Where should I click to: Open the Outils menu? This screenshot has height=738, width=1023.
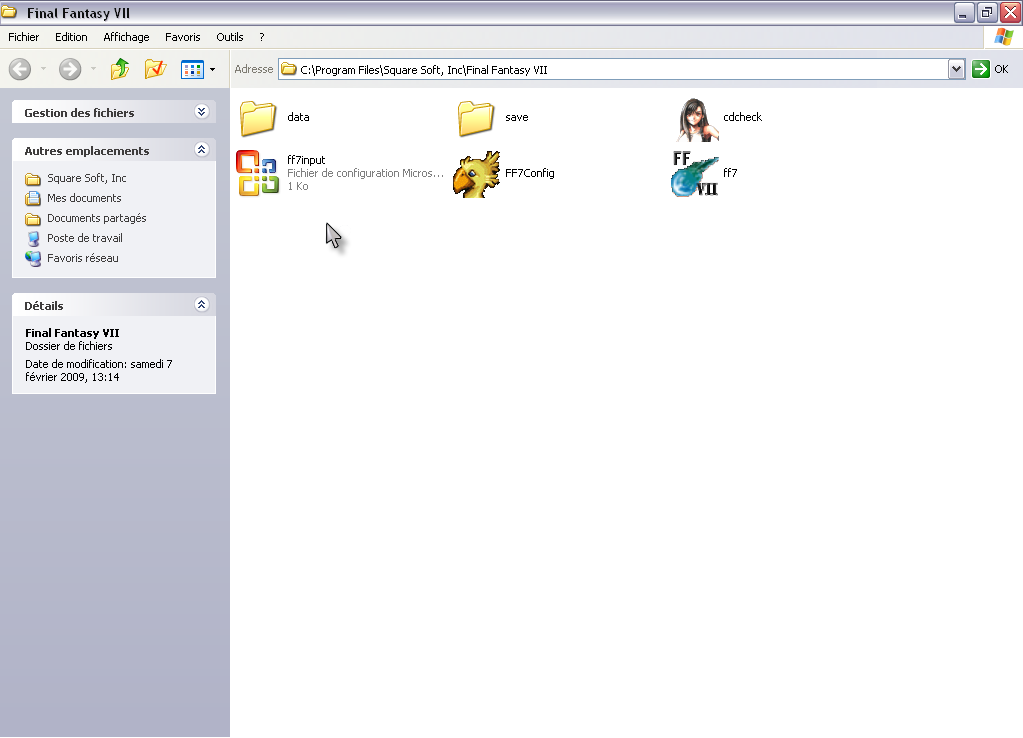click(230, 37)
